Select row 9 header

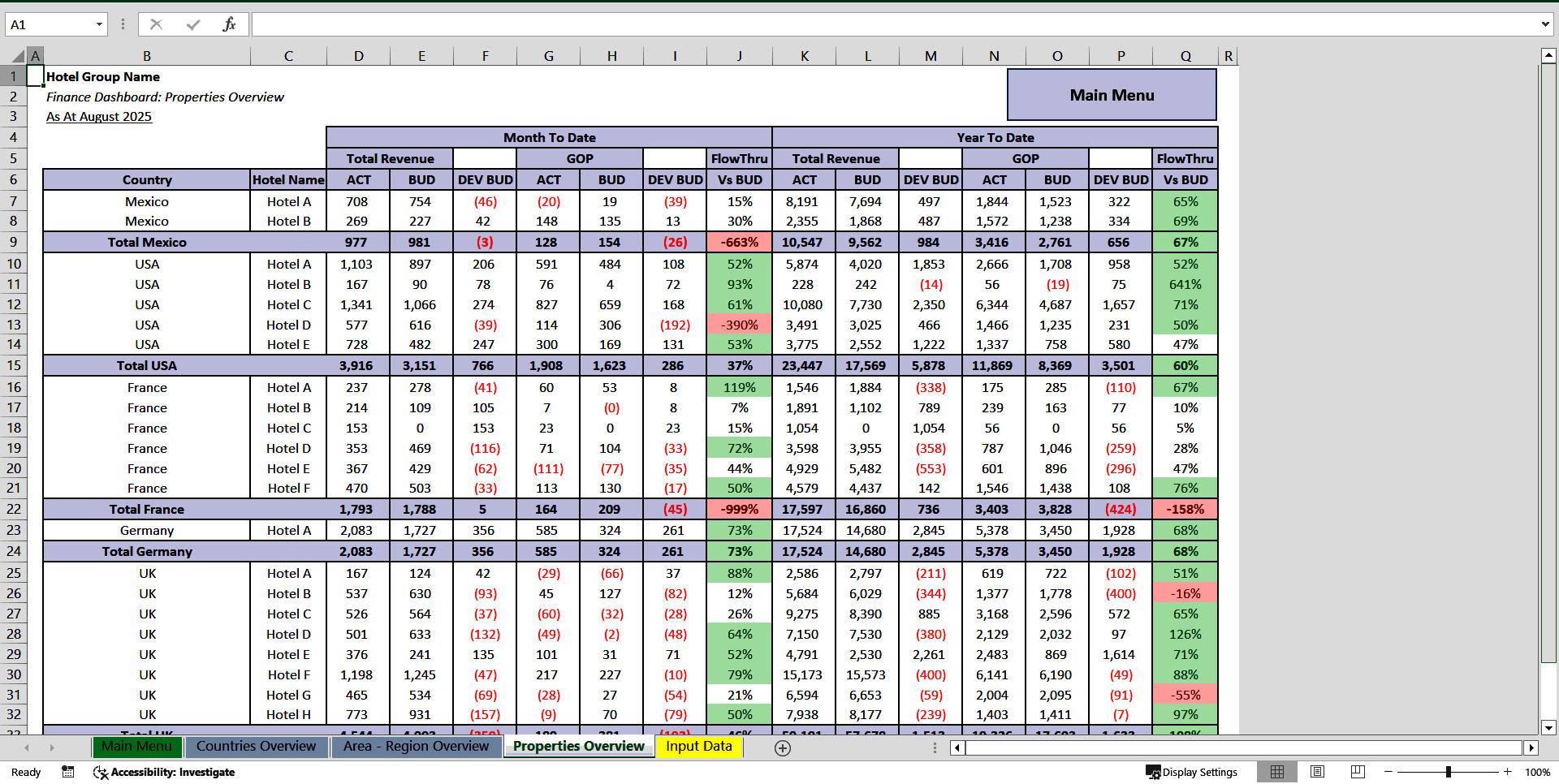[x=13, y=242]
